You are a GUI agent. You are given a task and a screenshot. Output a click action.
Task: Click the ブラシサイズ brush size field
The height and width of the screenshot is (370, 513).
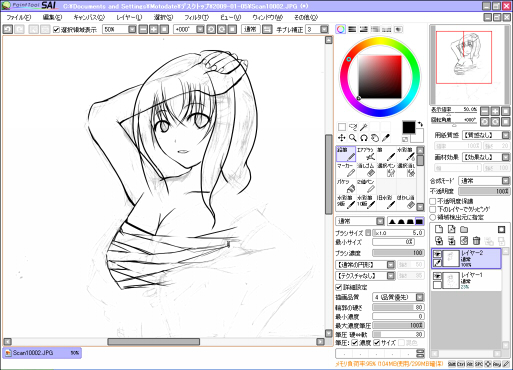[398, 233]
